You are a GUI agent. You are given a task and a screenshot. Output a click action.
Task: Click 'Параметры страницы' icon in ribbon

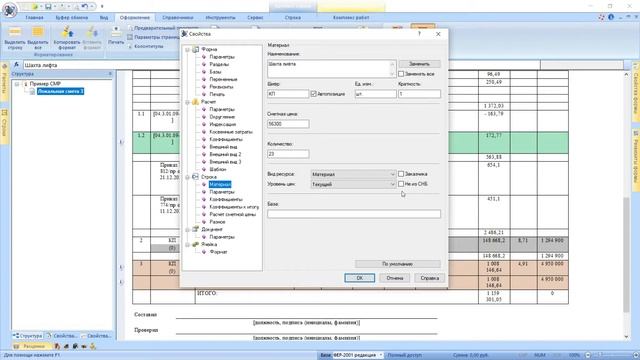pos(130,37)
